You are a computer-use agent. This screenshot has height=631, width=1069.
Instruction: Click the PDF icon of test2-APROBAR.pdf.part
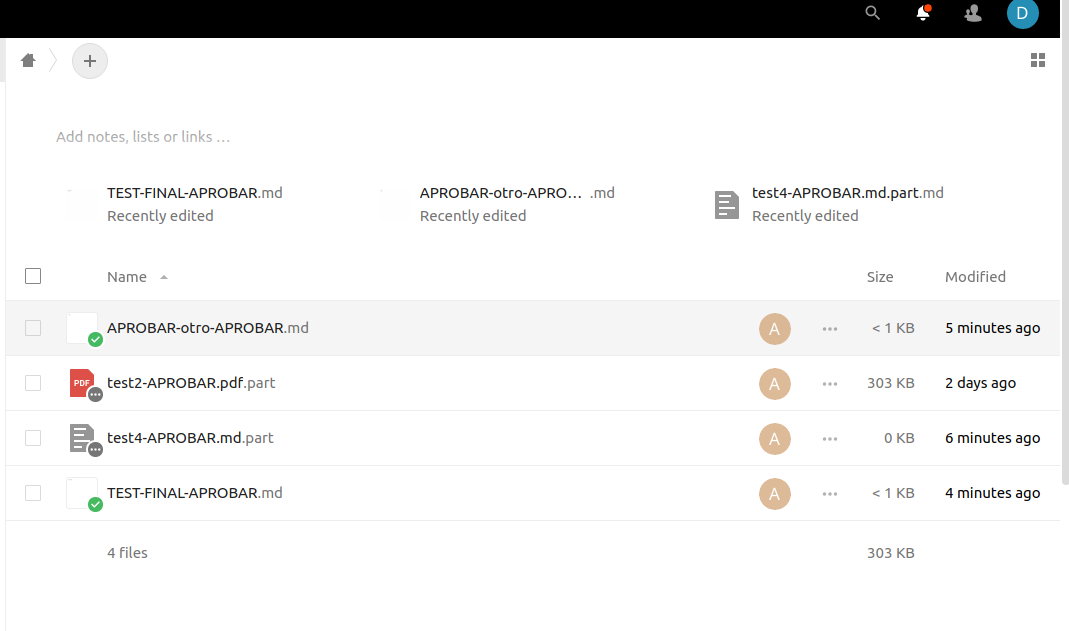83,383
